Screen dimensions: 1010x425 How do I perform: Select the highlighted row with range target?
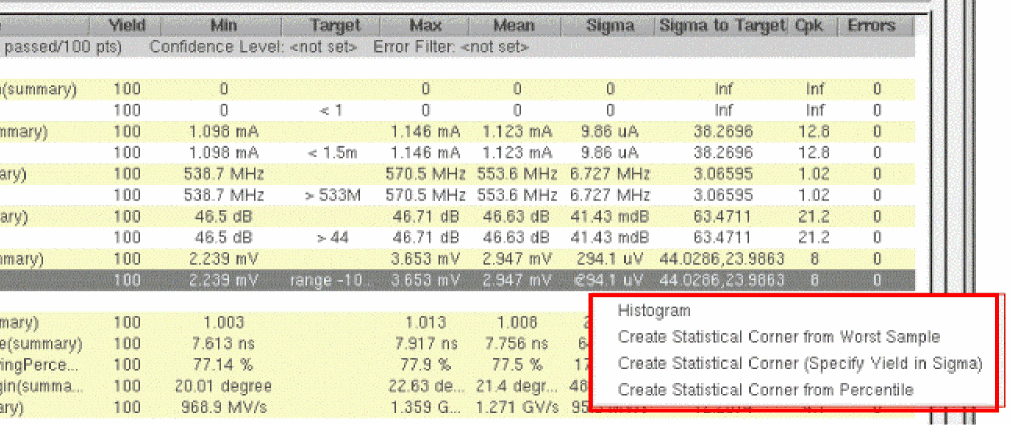tap(457, 280)
